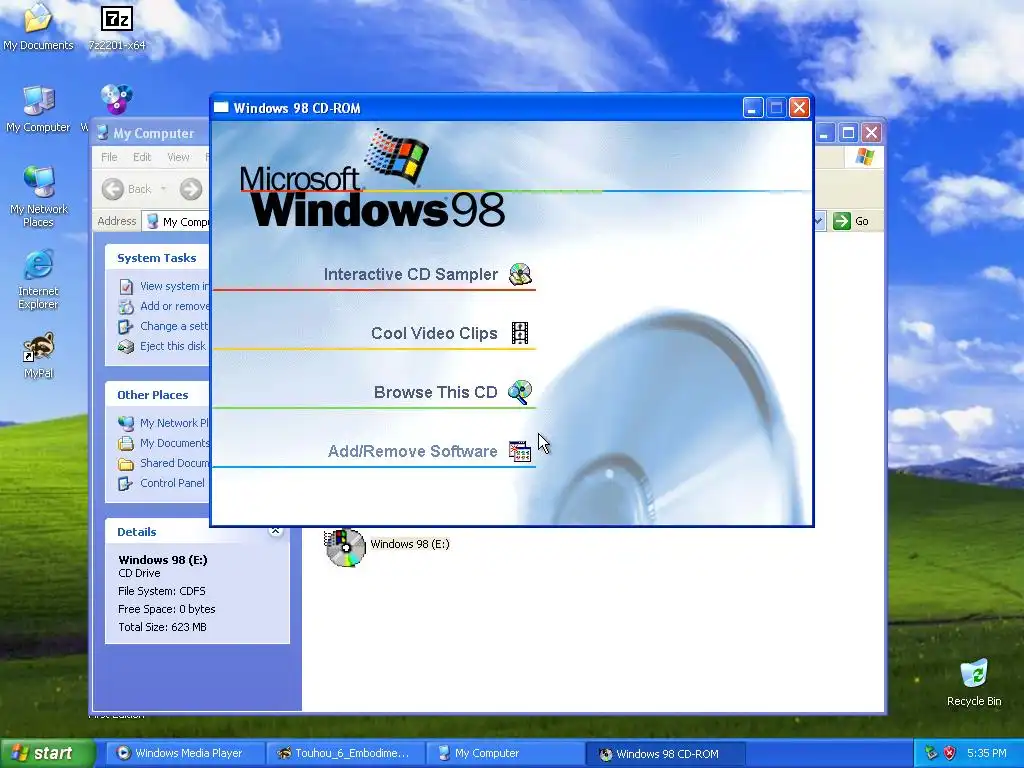Click the Total Size: 623 MB detail
1024x768 pixels.
pos(162,627)
